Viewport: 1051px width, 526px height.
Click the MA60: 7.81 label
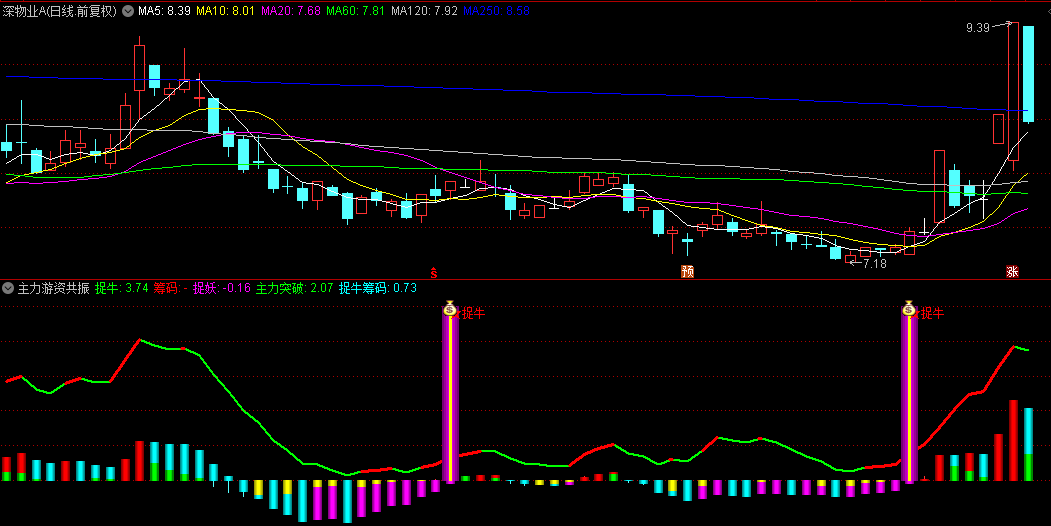click(355, 11)
